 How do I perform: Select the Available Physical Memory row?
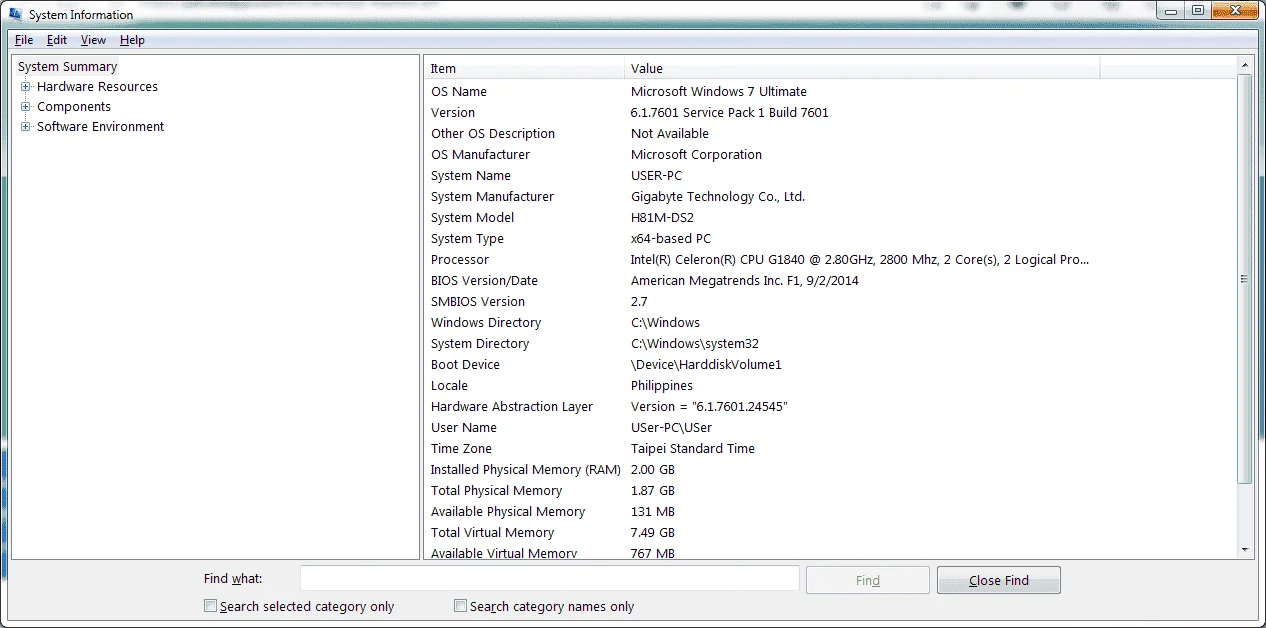point(830,512)
